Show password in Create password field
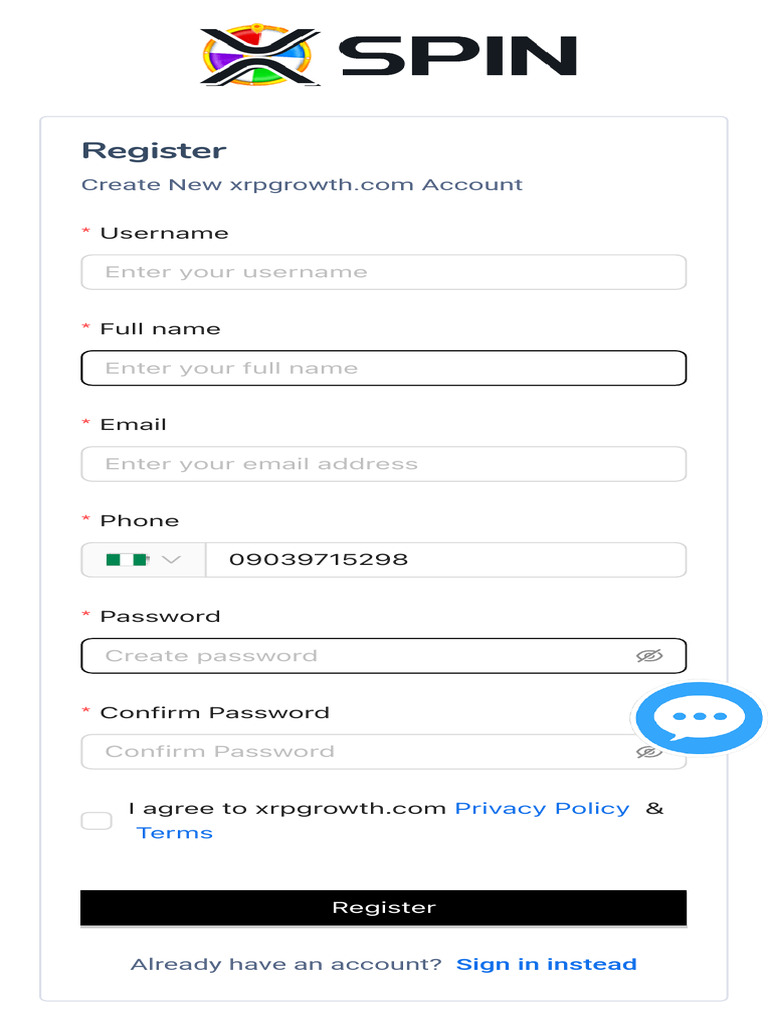The height and width of the screenshot is (1024, 768). [x=649, y=656]
